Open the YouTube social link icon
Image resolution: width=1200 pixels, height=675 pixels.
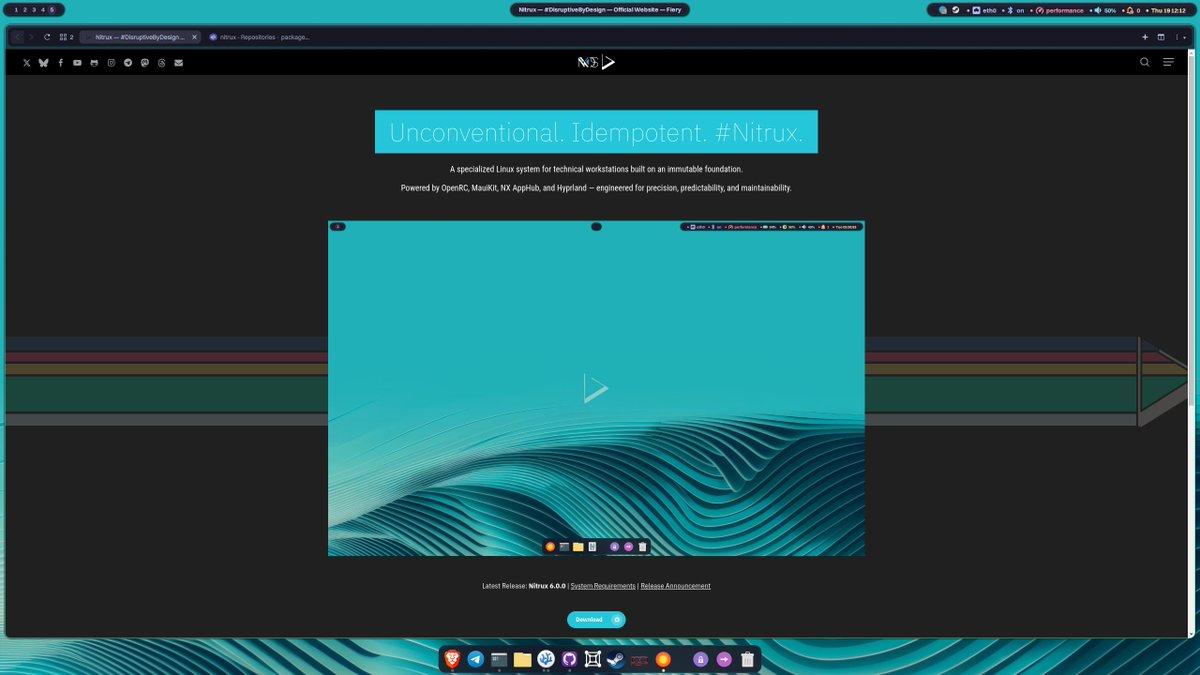click(77, 63)
